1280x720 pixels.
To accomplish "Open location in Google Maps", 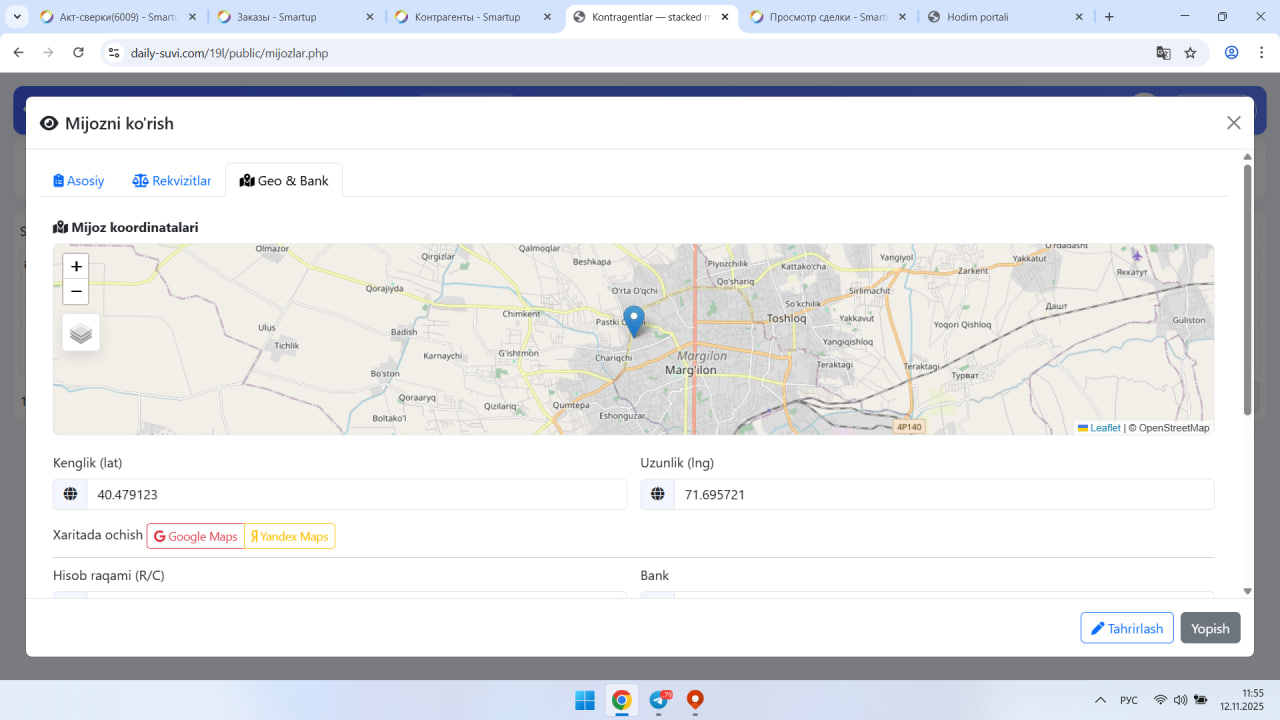I will 196,536.
